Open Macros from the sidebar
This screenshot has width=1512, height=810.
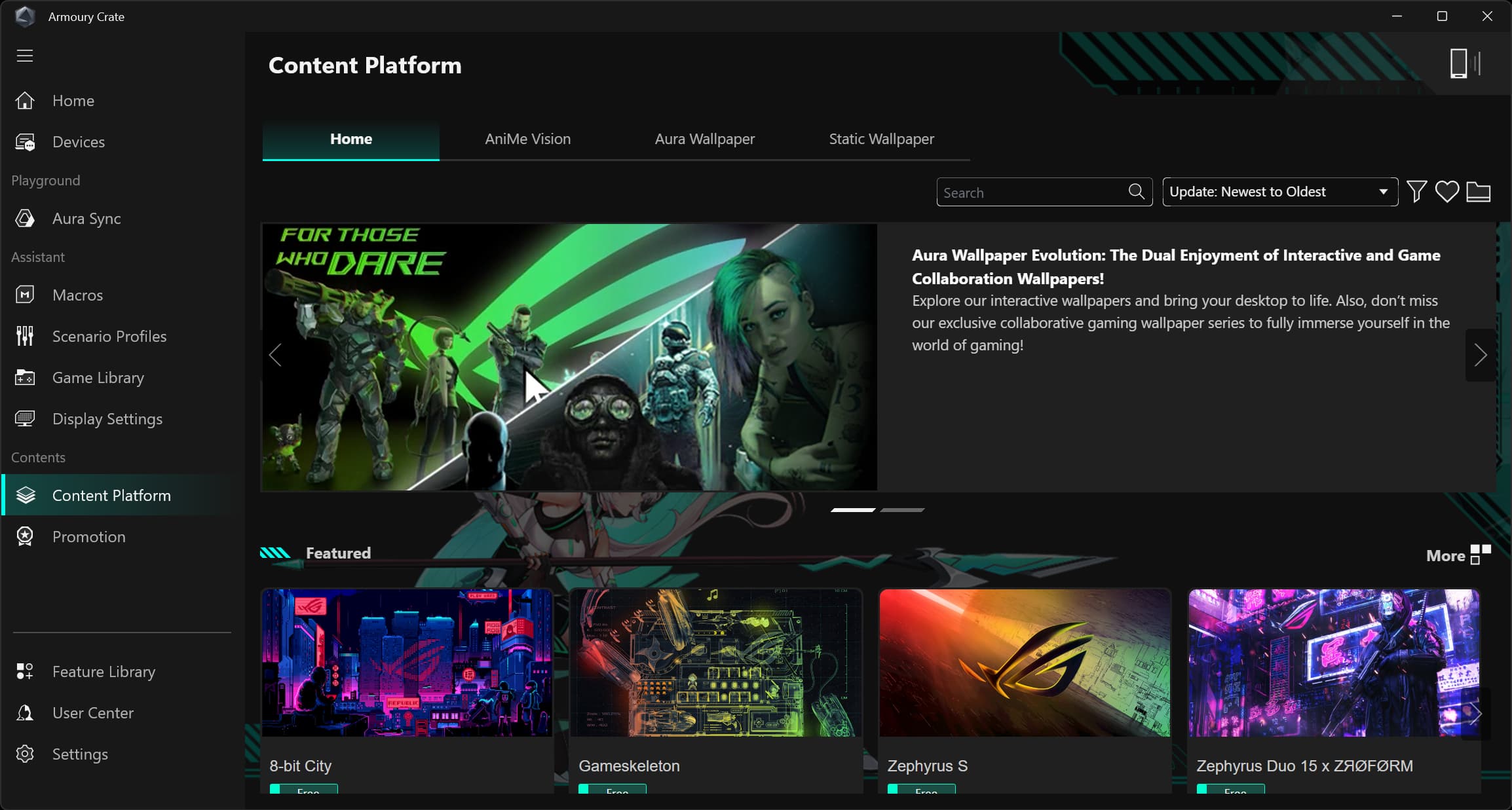pos(77,295)
